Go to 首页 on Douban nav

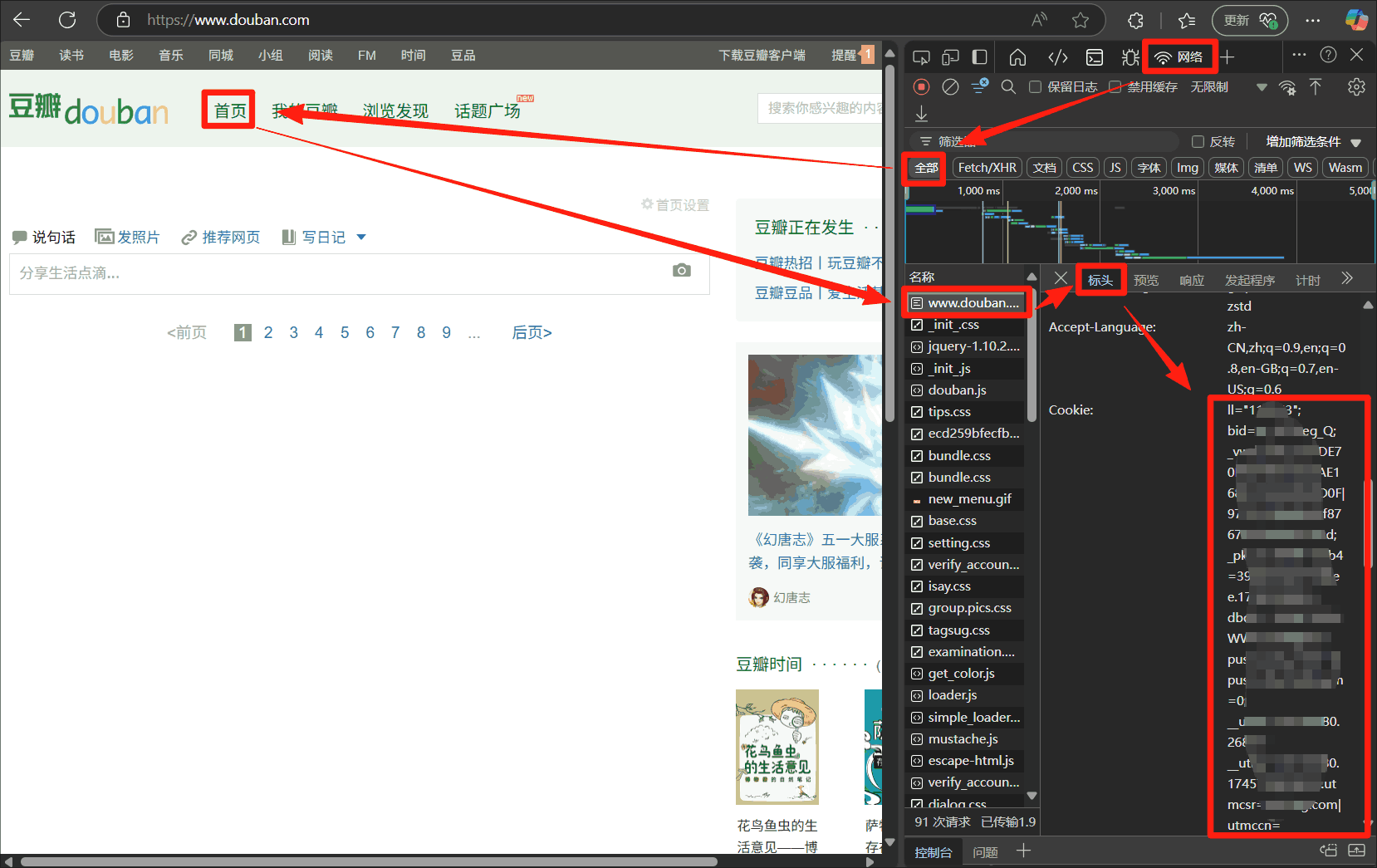tap(230, 110)
